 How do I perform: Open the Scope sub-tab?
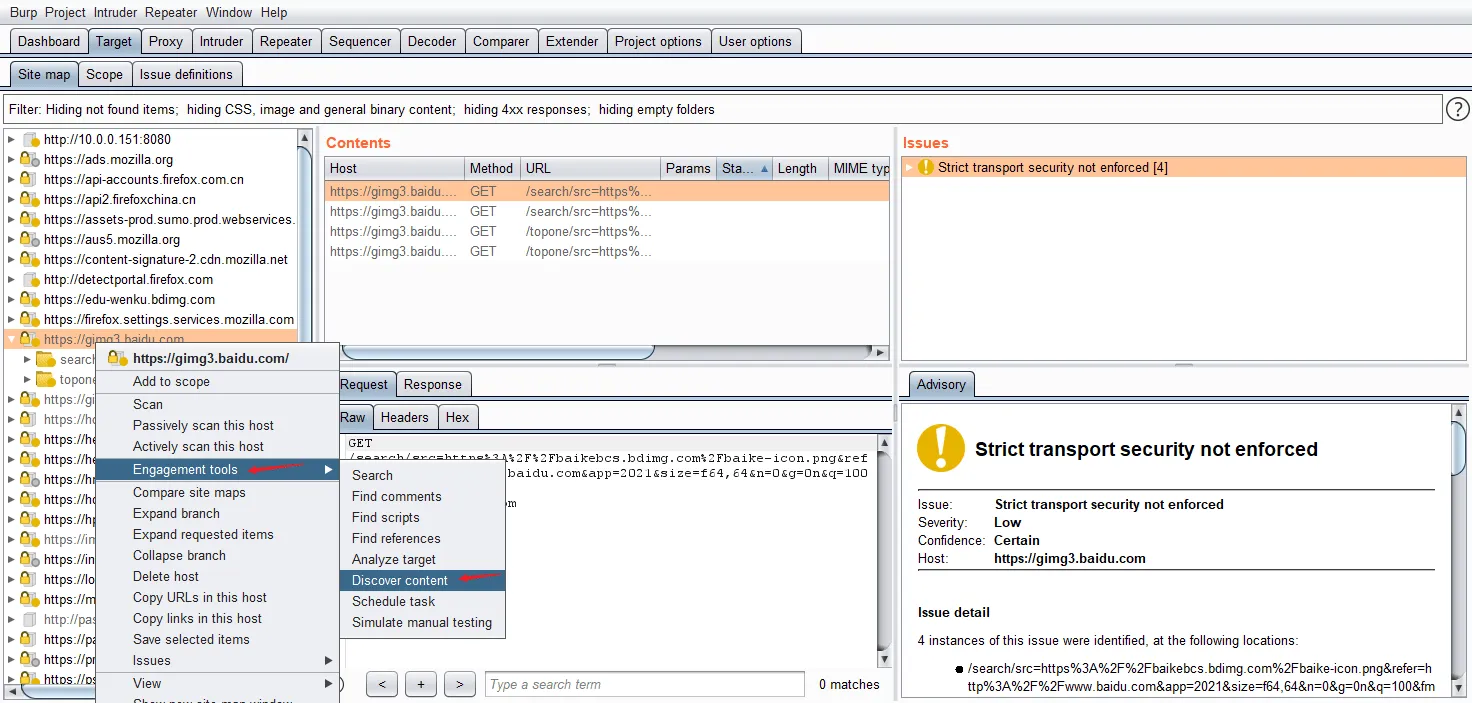[x=104, y=74]
